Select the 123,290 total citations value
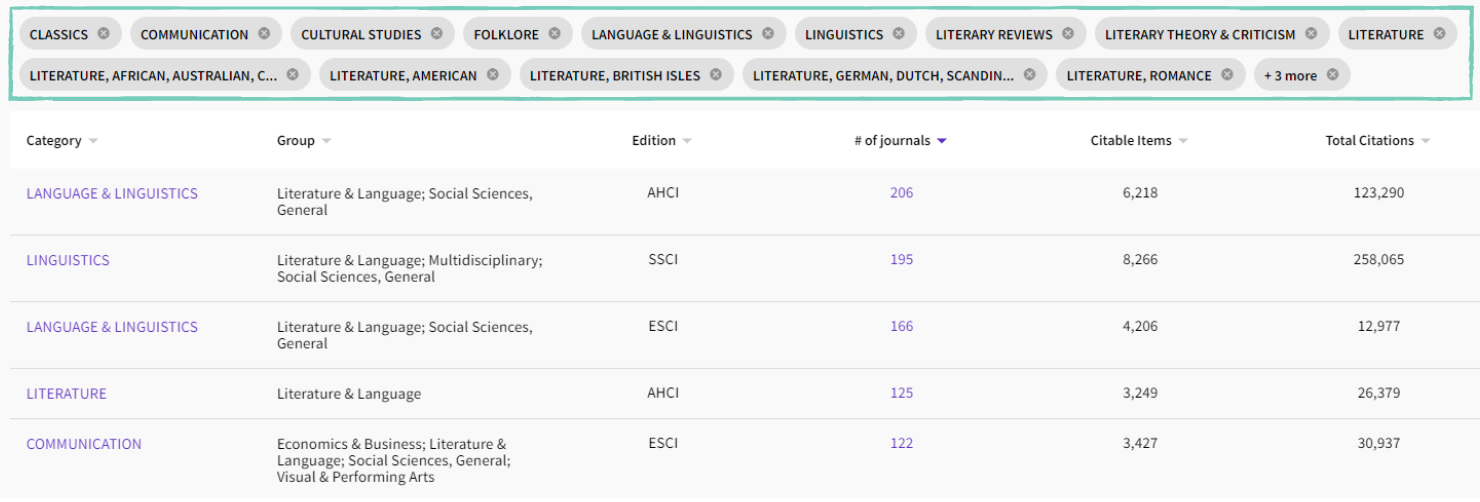The width and height of the screenshot is (1480, 502). [1378, 193]
